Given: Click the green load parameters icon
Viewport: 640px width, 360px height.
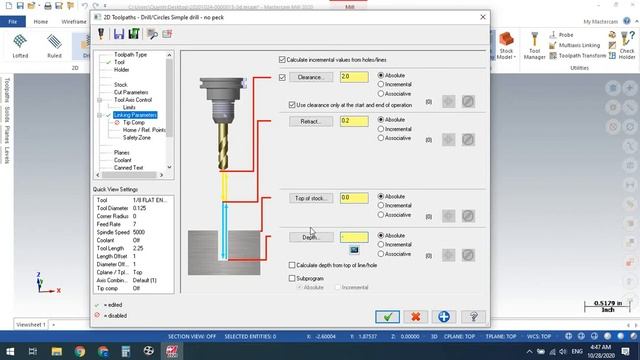Looking at the screenshot, I should pyautogui.click(x=134, y=34).
